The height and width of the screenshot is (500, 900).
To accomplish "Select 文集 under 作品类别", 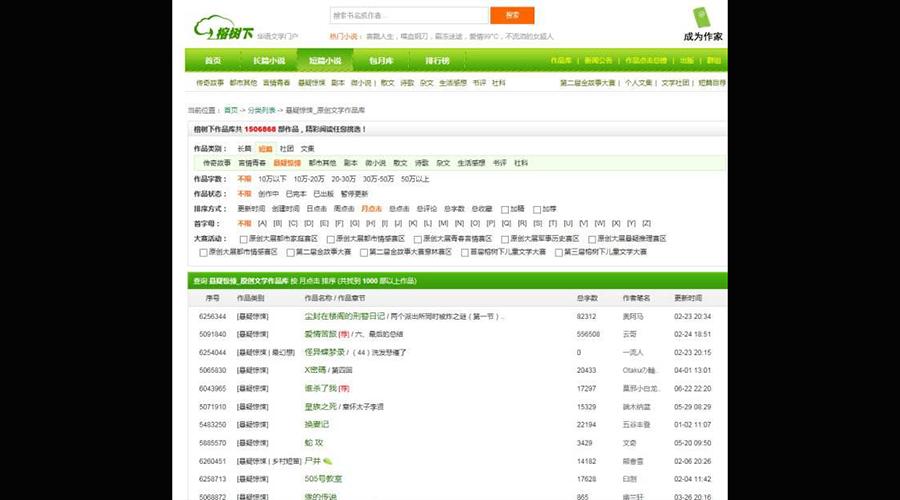I will point(308,149).
